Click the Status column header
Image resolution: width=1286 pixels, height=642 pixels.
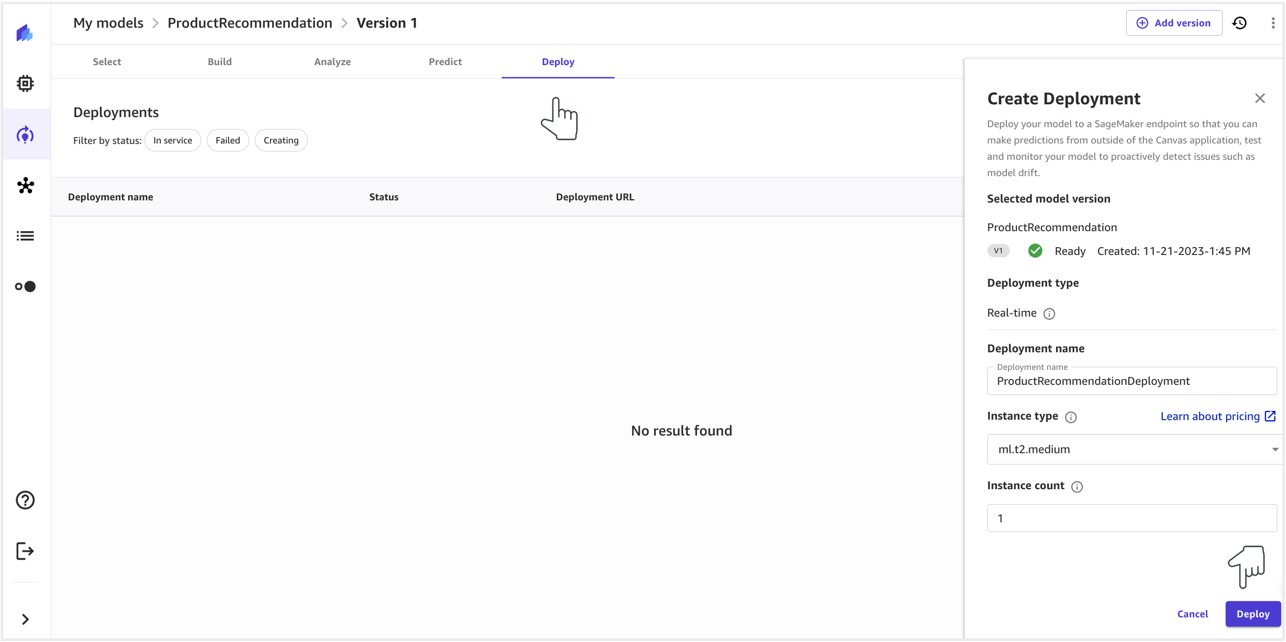coord(384,197)
